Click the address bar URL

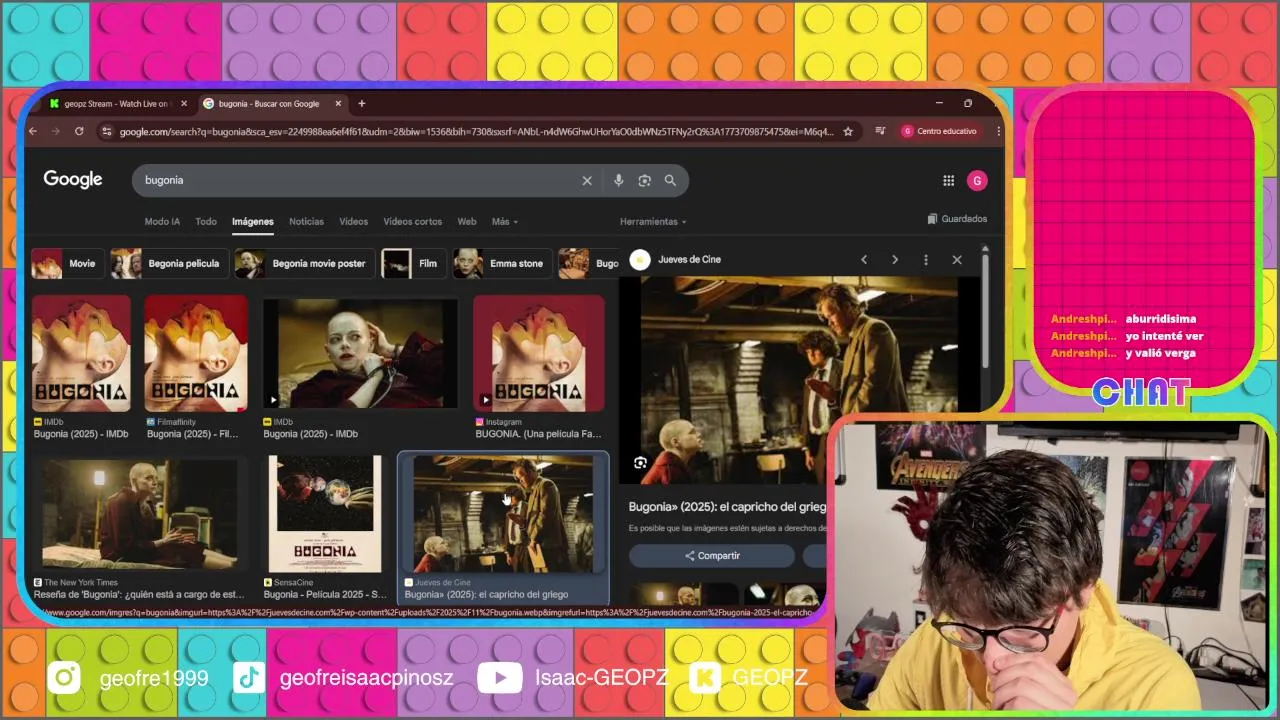point(476,131)
